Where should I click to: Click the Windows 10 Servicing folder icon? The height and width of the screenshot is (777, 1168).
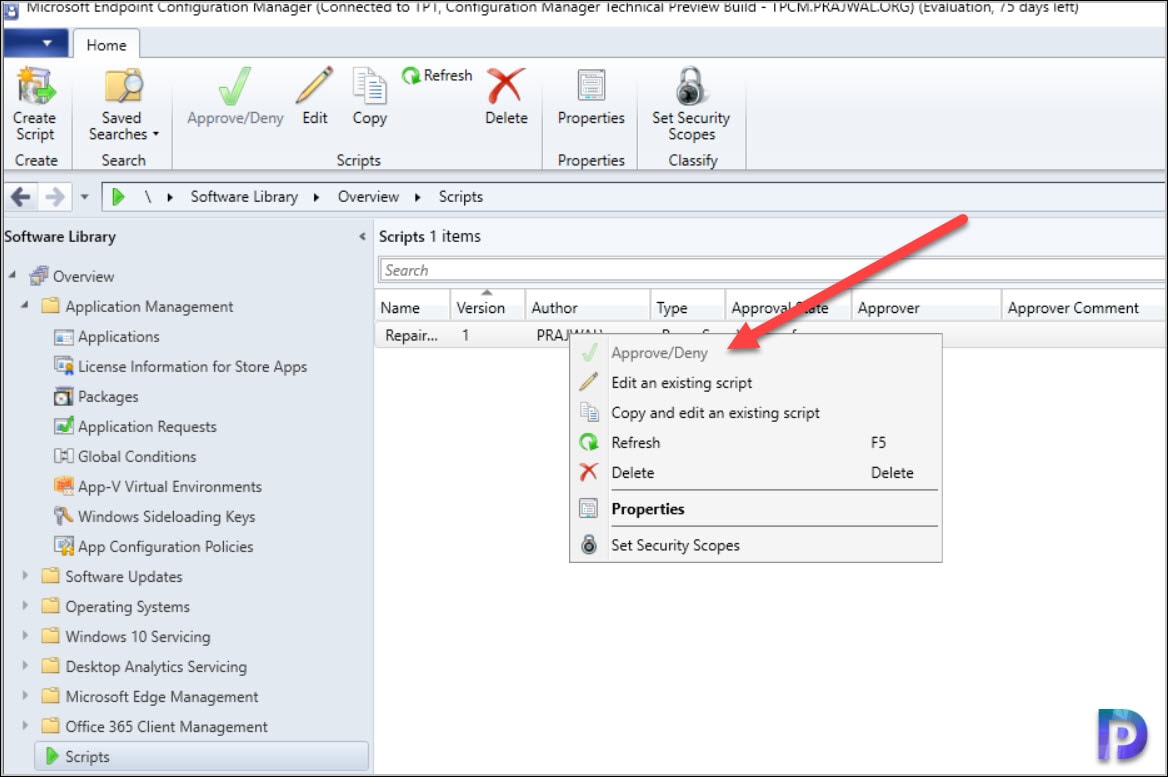[x=51, y=635]
